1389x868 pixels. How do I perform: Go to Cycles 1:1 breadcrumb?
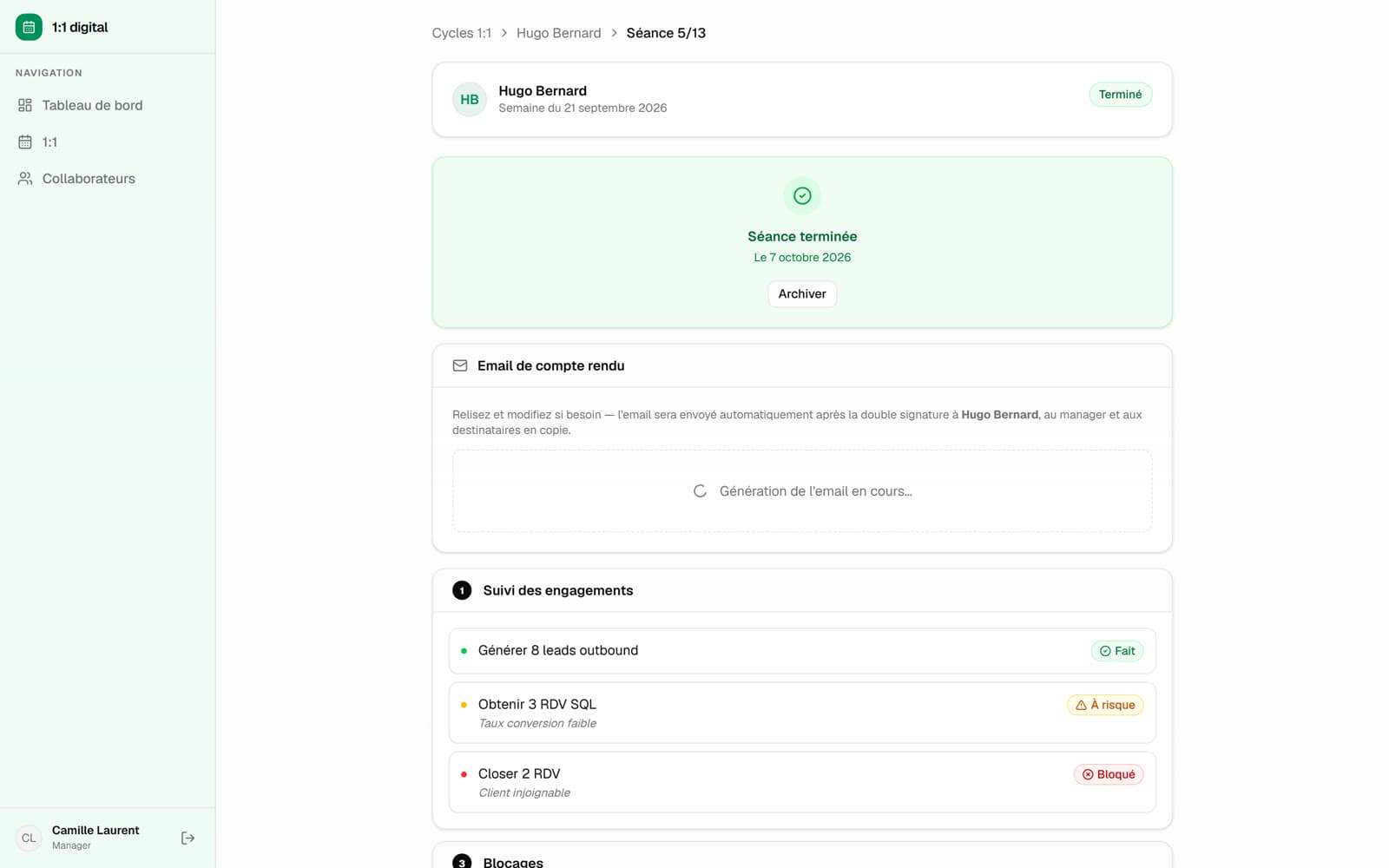(x=462, y=33)
